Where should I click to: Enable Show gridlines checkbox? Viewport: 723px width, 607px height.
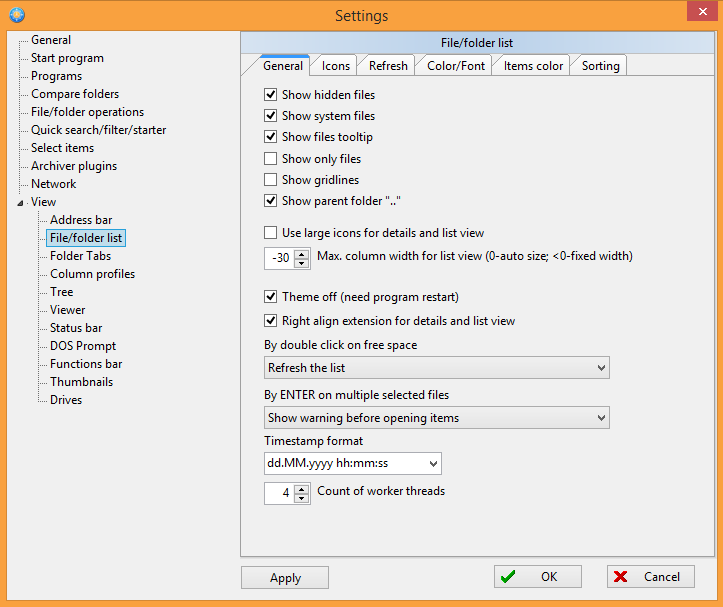pyautogui.click(x=271, y=180)
